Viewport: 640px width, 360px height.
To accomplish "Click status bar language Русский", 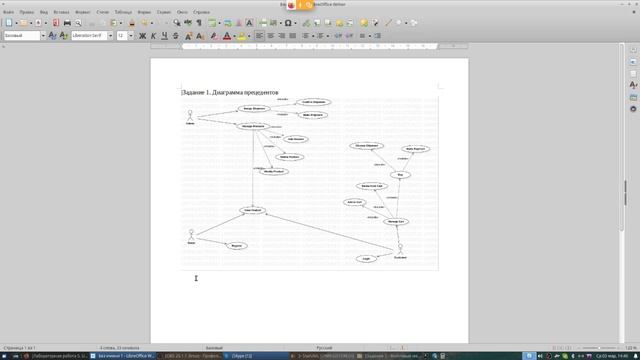I will [324, 348].
